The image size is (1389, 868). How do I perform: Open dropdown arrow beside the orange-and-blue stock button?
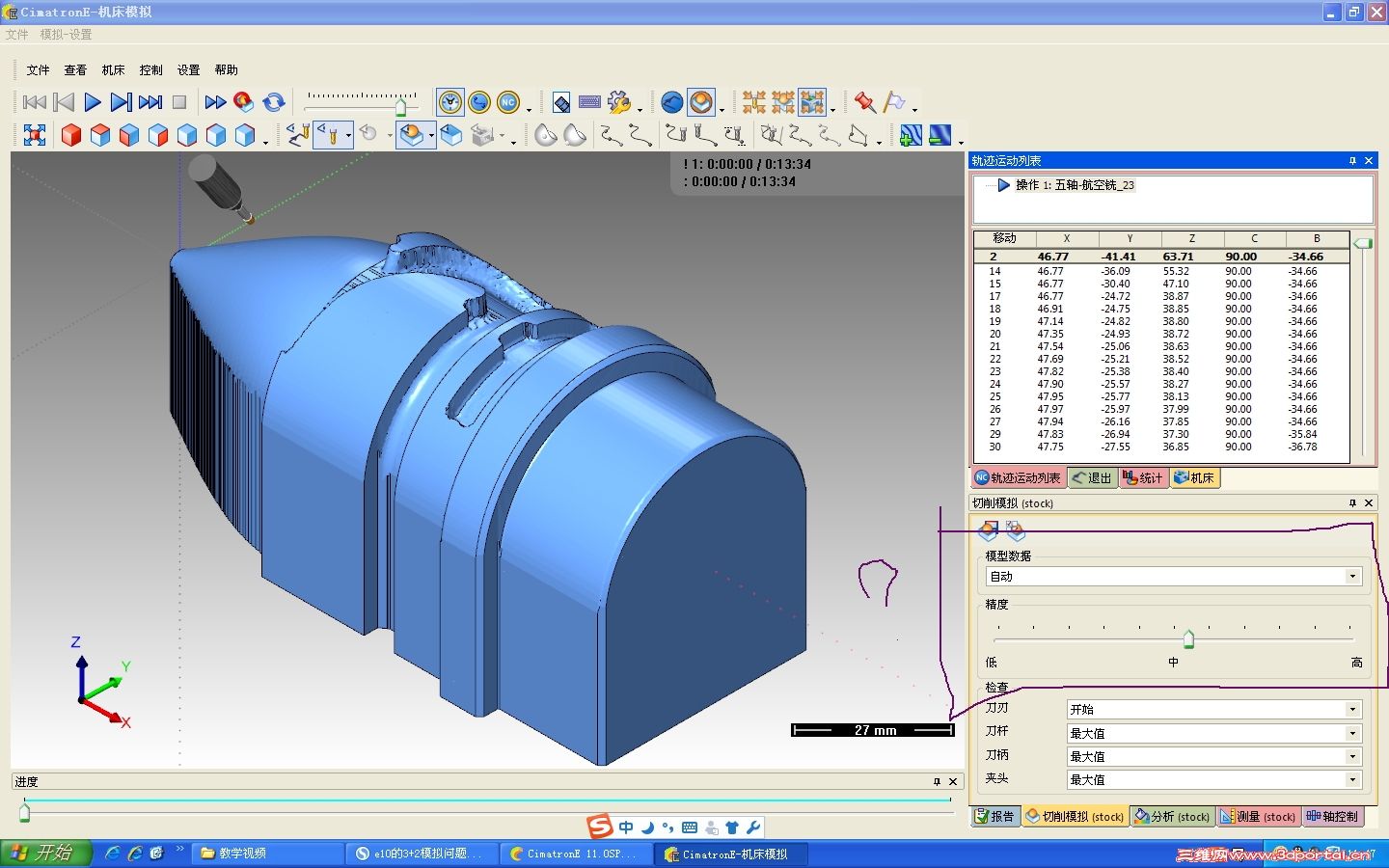(430, 135)
